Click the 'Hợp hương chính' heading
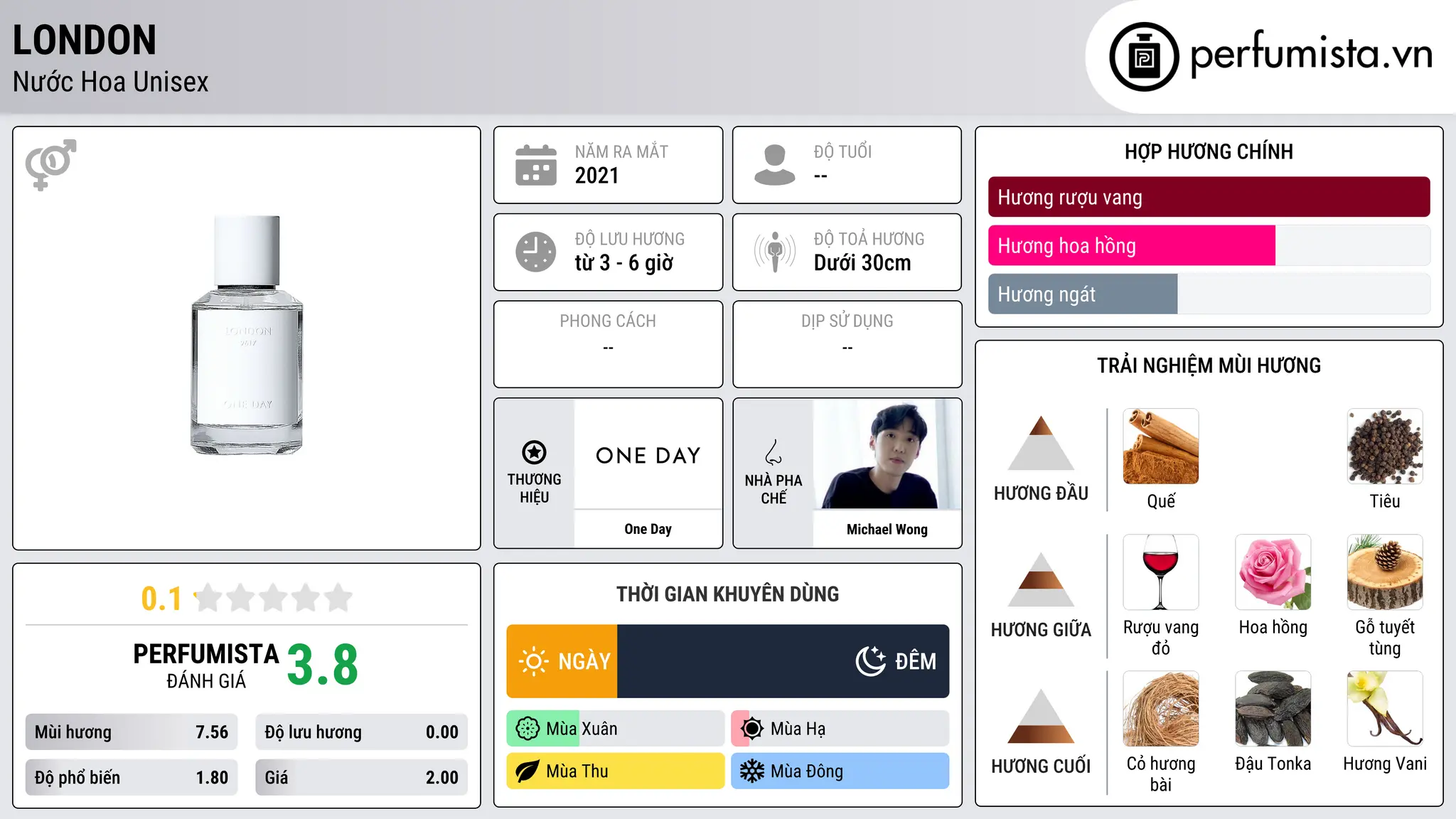This screenshot has width=1456, height=819. coord(1209,151)
